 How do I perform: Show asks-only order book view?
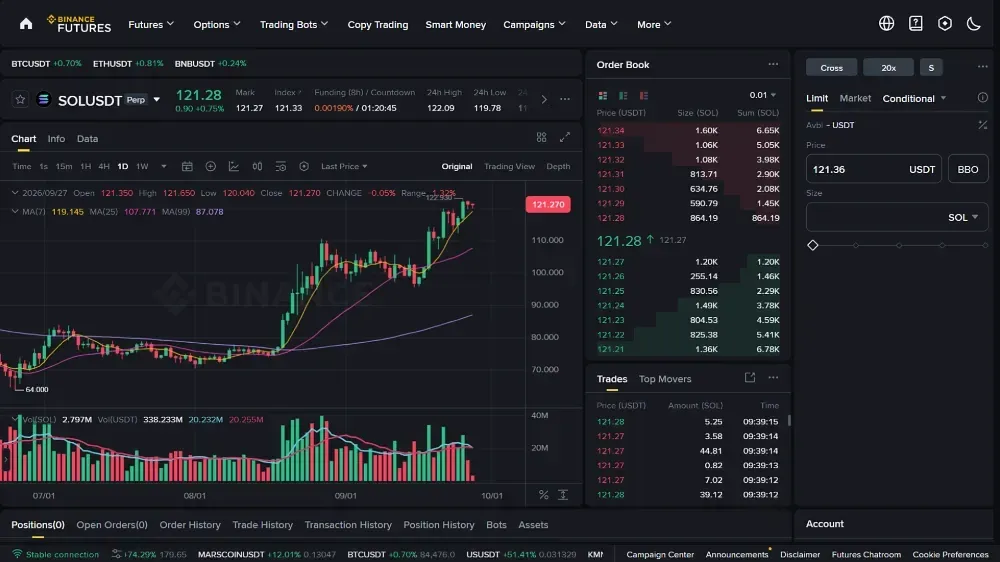pos(643,96)
